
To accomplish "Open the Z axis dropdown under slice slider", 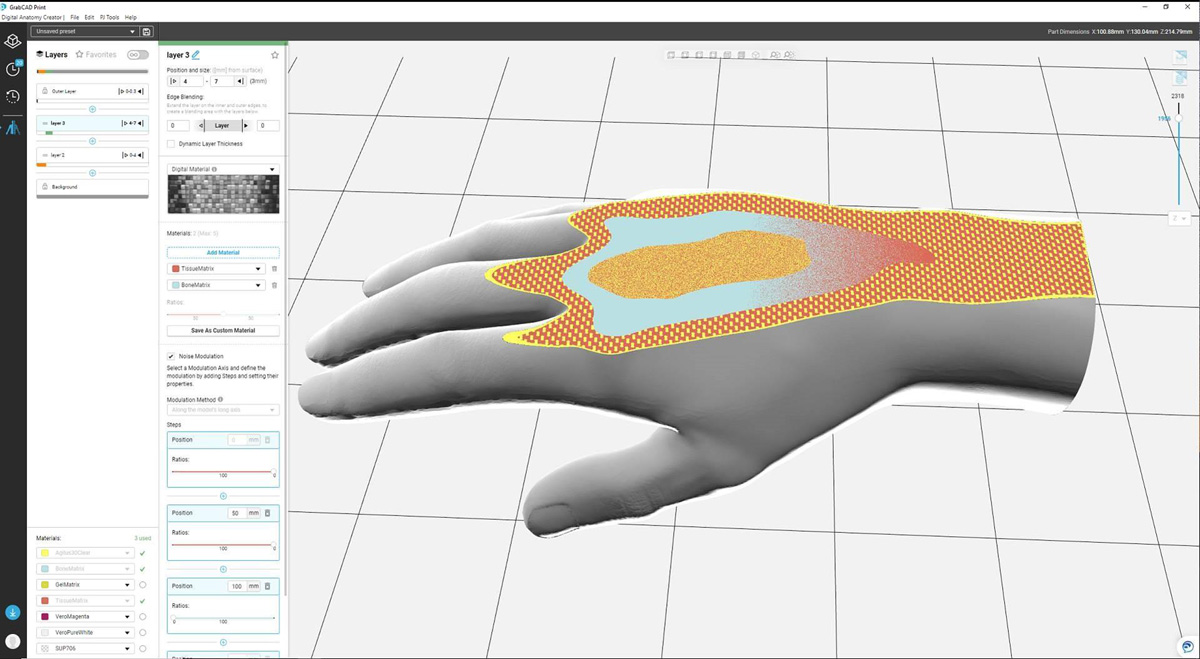I will pos(1179,218).
